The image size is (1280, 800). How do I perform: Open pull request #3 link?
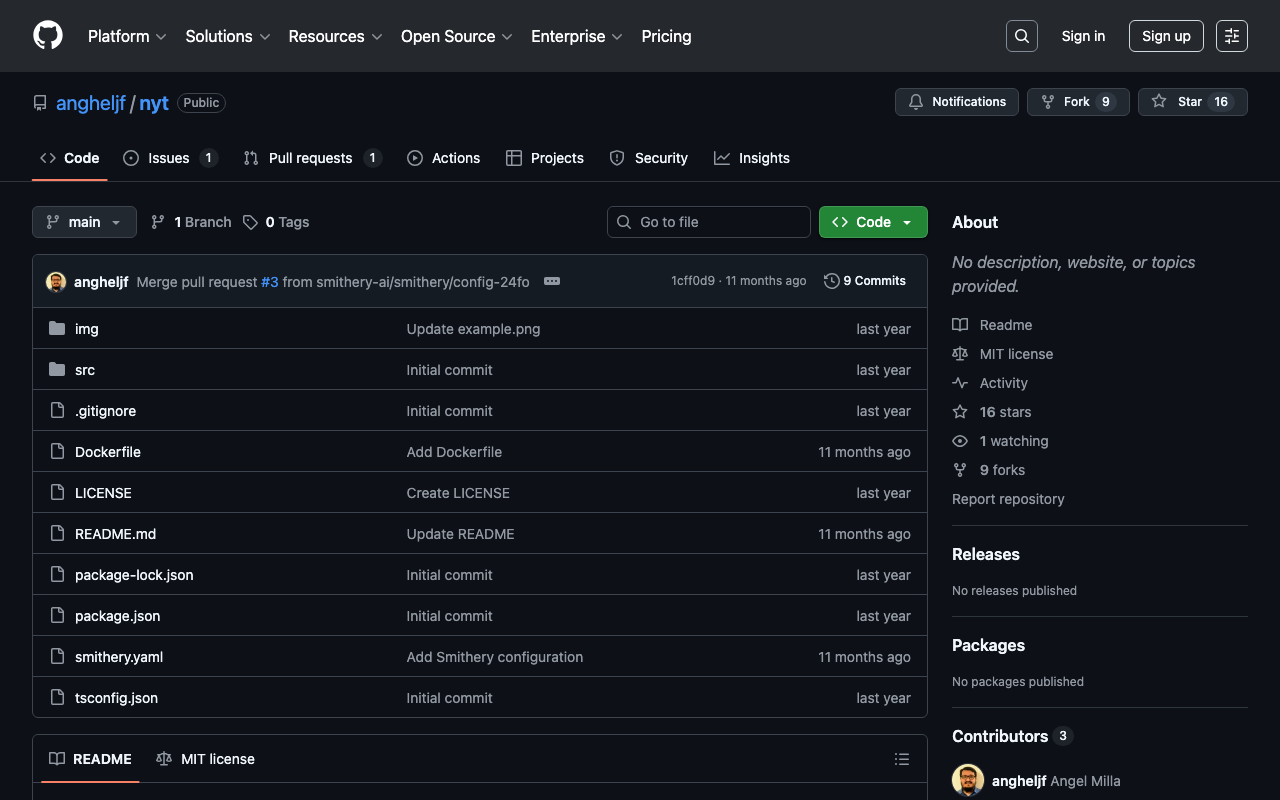coord(269,282)
